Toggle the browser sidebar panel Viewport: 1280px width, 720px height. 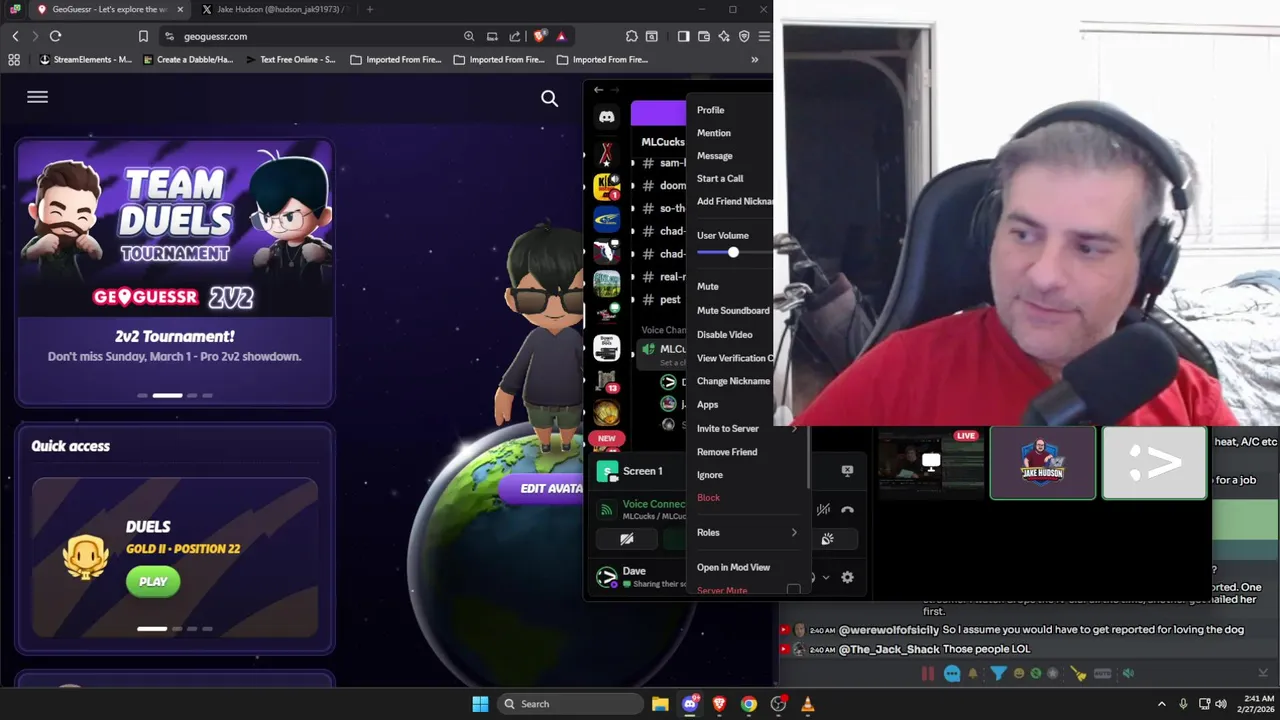(x=683, y=36)
